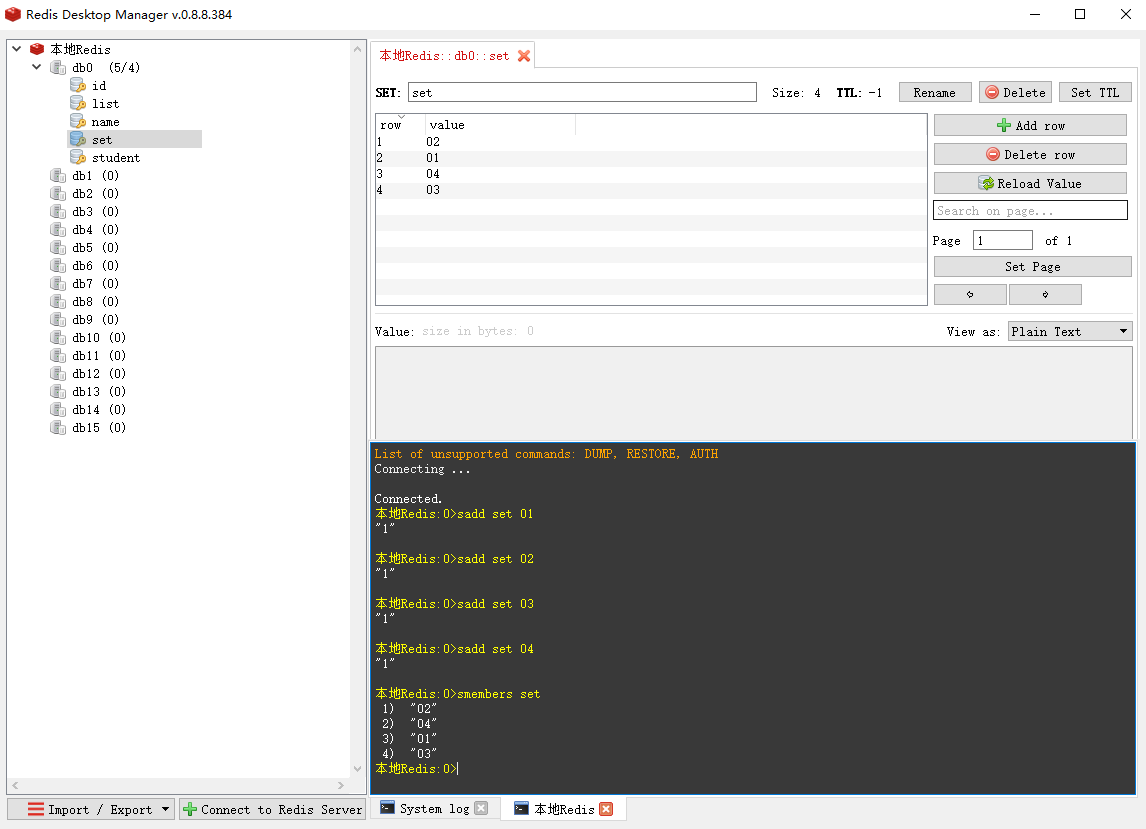Click the Delete row button
The height and width of the screenshot is (829, 1146).
(x=1031, y=154)
